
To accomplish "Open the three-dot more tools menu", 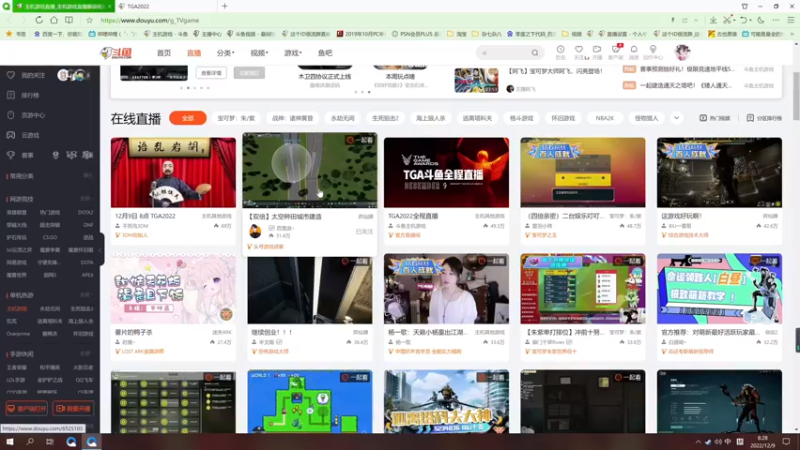I will 776,20.
